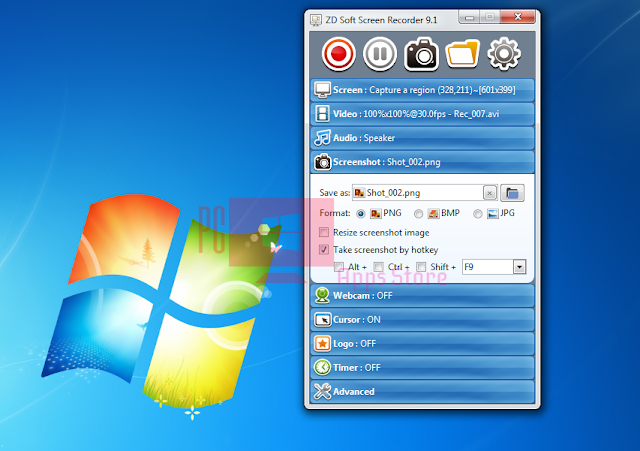This screenshot has width=640, height=451.
Task: Collapse the Screenshot Shot_002.png section
Action: 422,162
